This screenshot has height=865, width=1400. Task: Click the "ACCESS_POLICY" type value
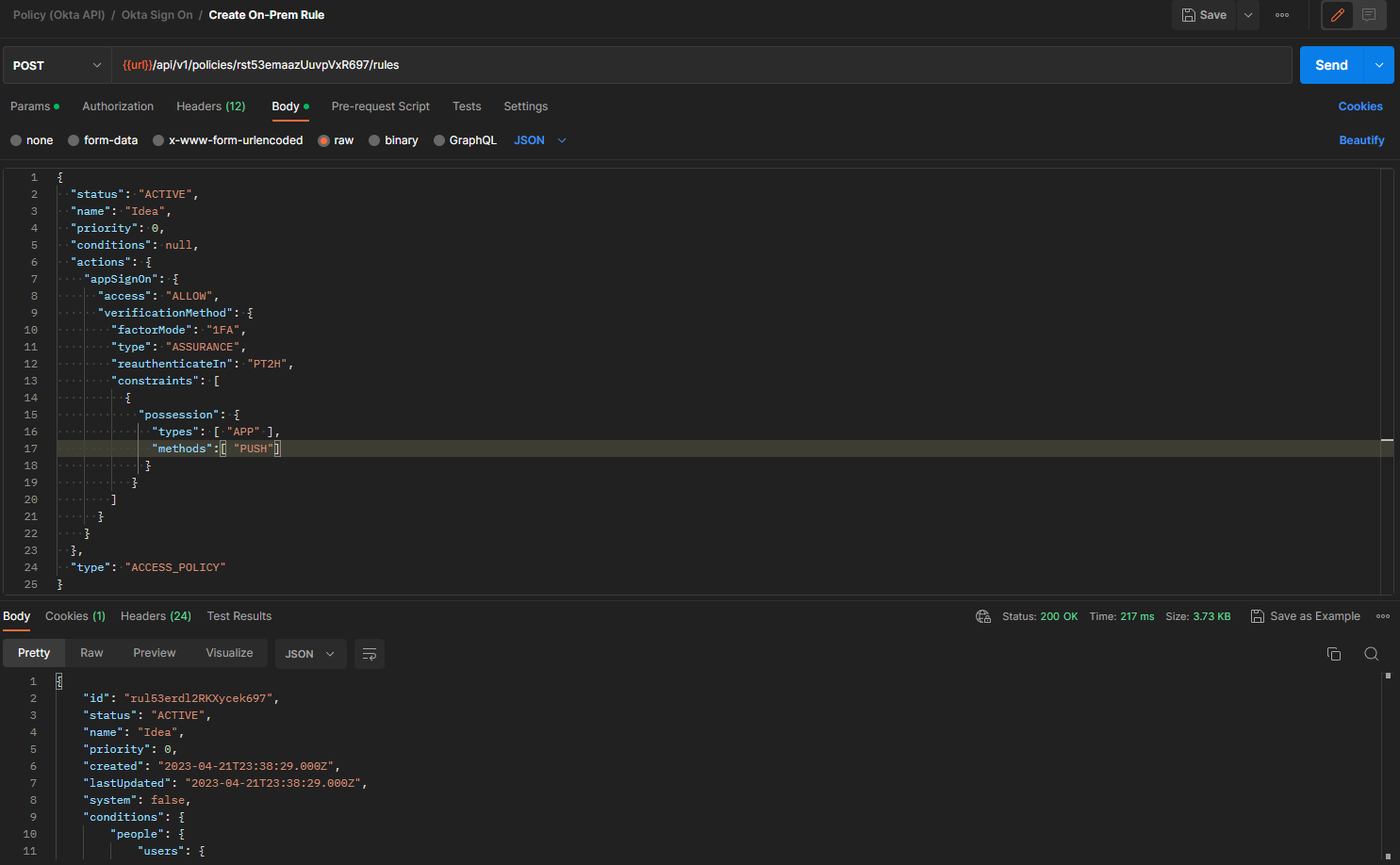(175, 567)
